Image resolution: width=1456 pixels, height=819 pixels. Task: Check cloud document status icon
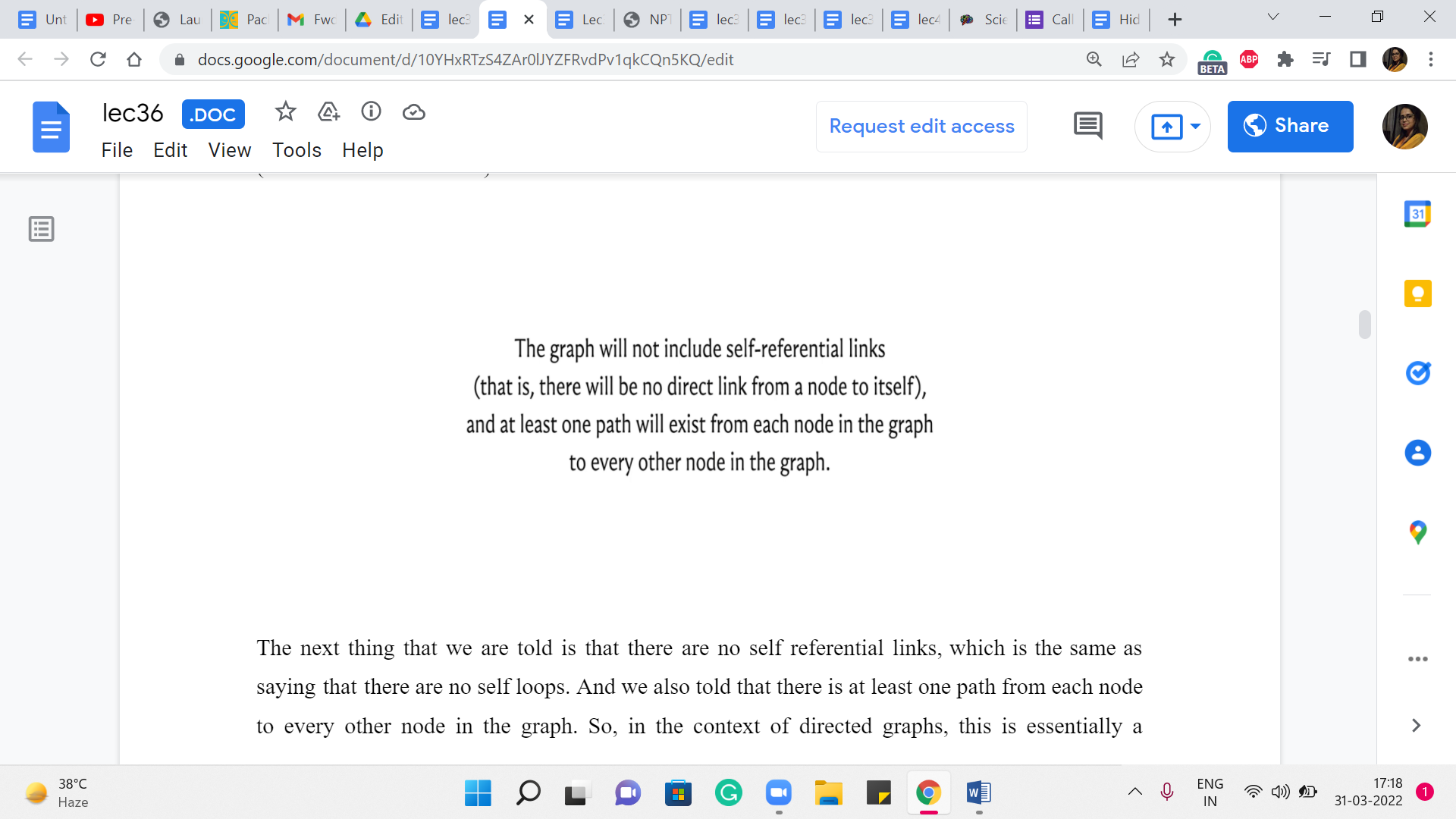(413, 112)
